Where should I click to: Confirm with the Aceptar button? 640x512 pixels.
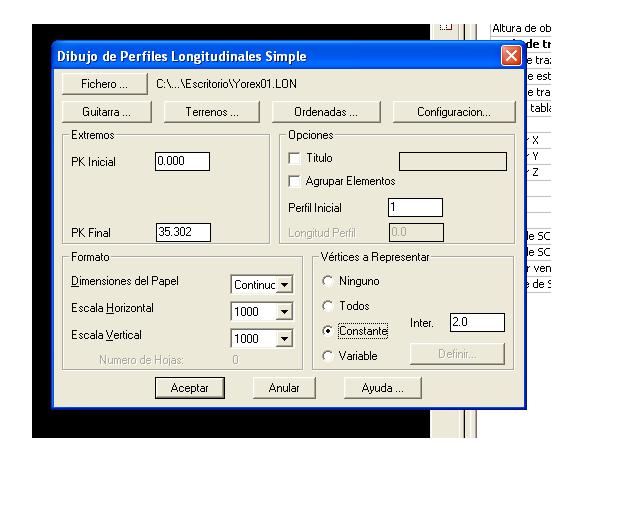190,387
